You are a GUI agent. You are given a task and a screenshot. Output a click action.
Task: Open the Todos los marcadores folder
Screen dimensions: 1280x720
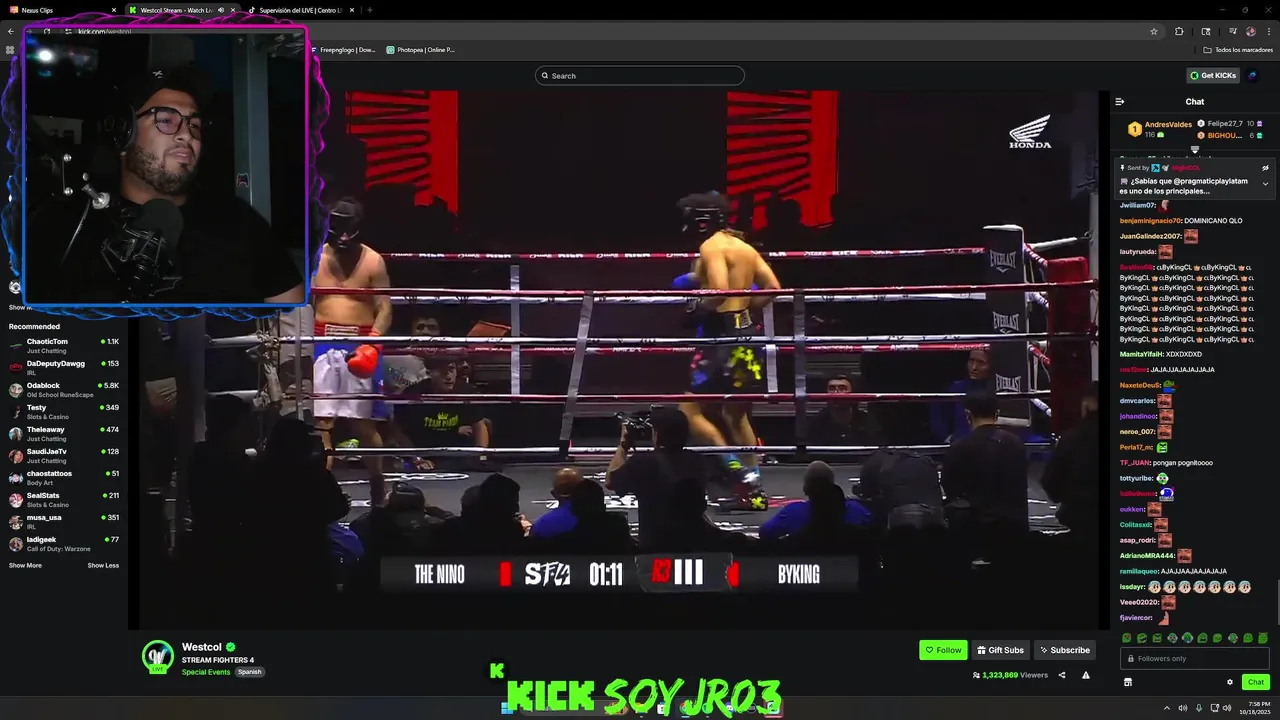point(1238,49)
